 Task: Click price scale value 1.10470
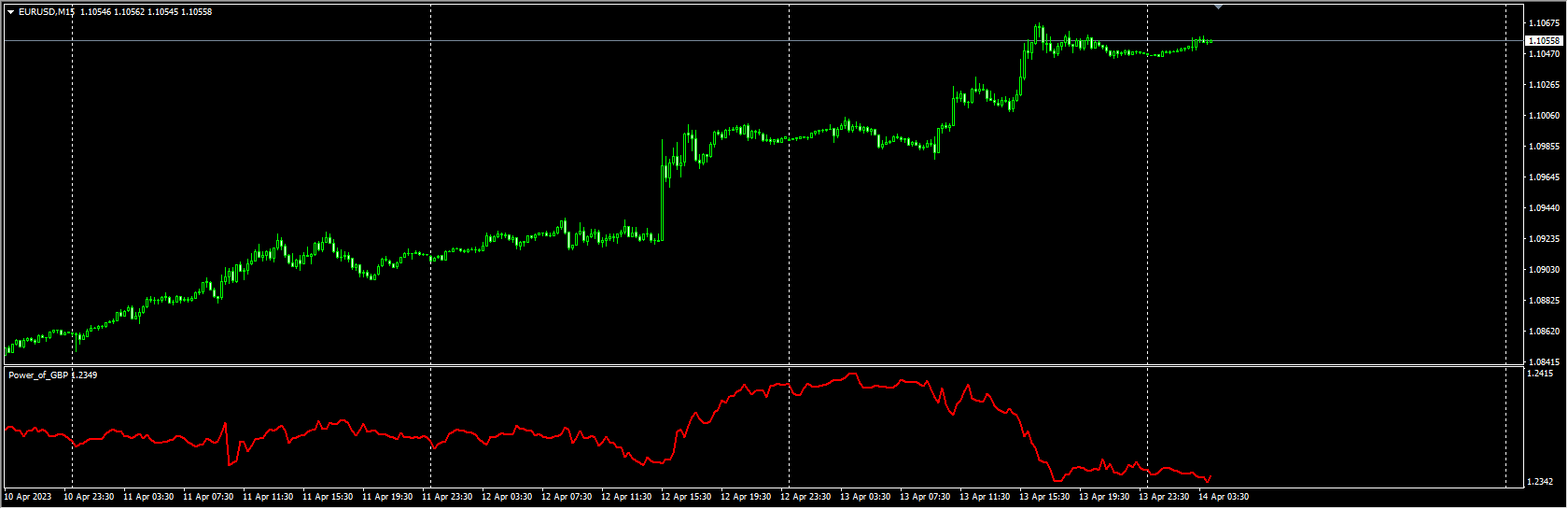1545,53
